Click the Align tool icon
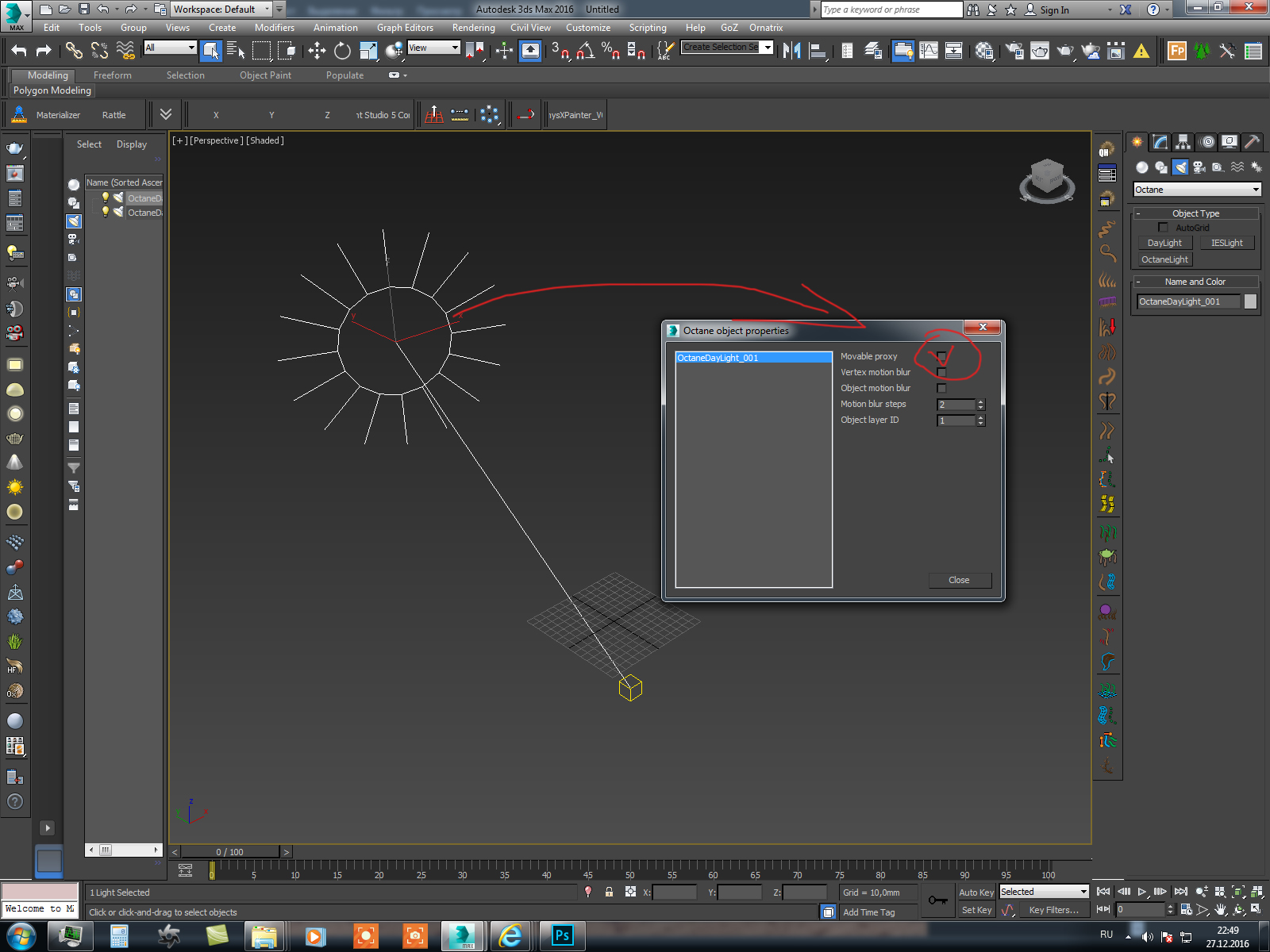The height and width of the screenshot is (952, 1270). (818, 51)
